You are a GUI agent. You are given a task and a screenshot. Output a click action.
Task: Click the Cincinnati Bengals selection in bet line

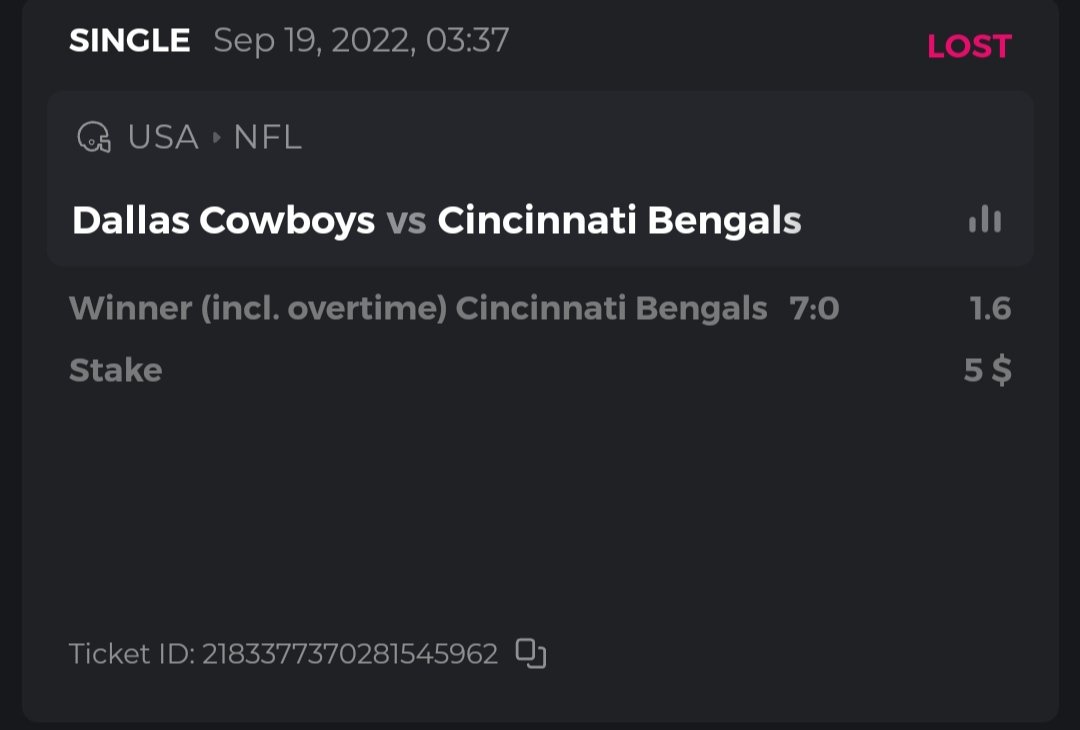click(611, 309)
